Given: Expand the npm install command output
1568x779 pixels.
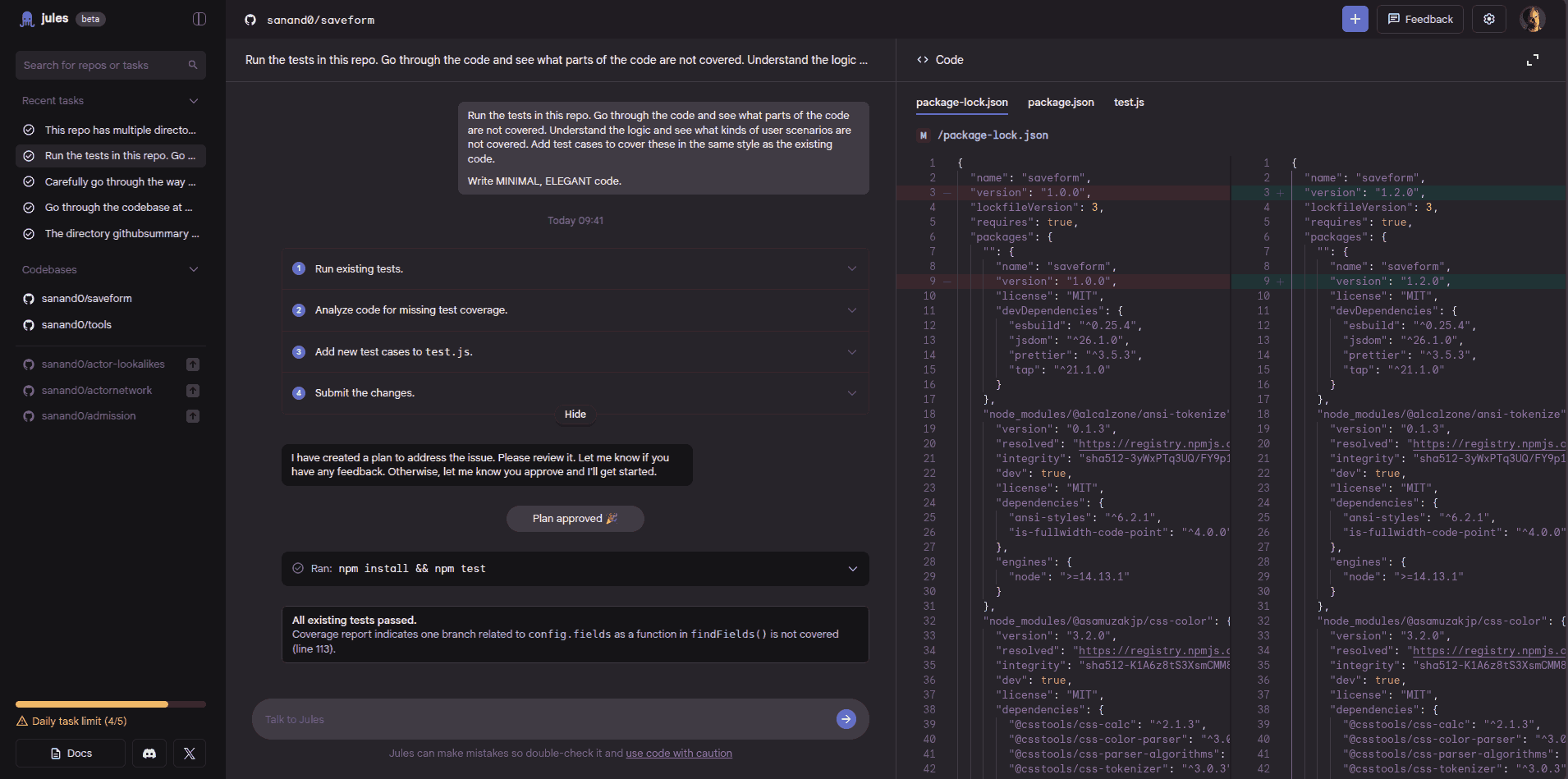Looking at the screenshot, I should 852,569.
